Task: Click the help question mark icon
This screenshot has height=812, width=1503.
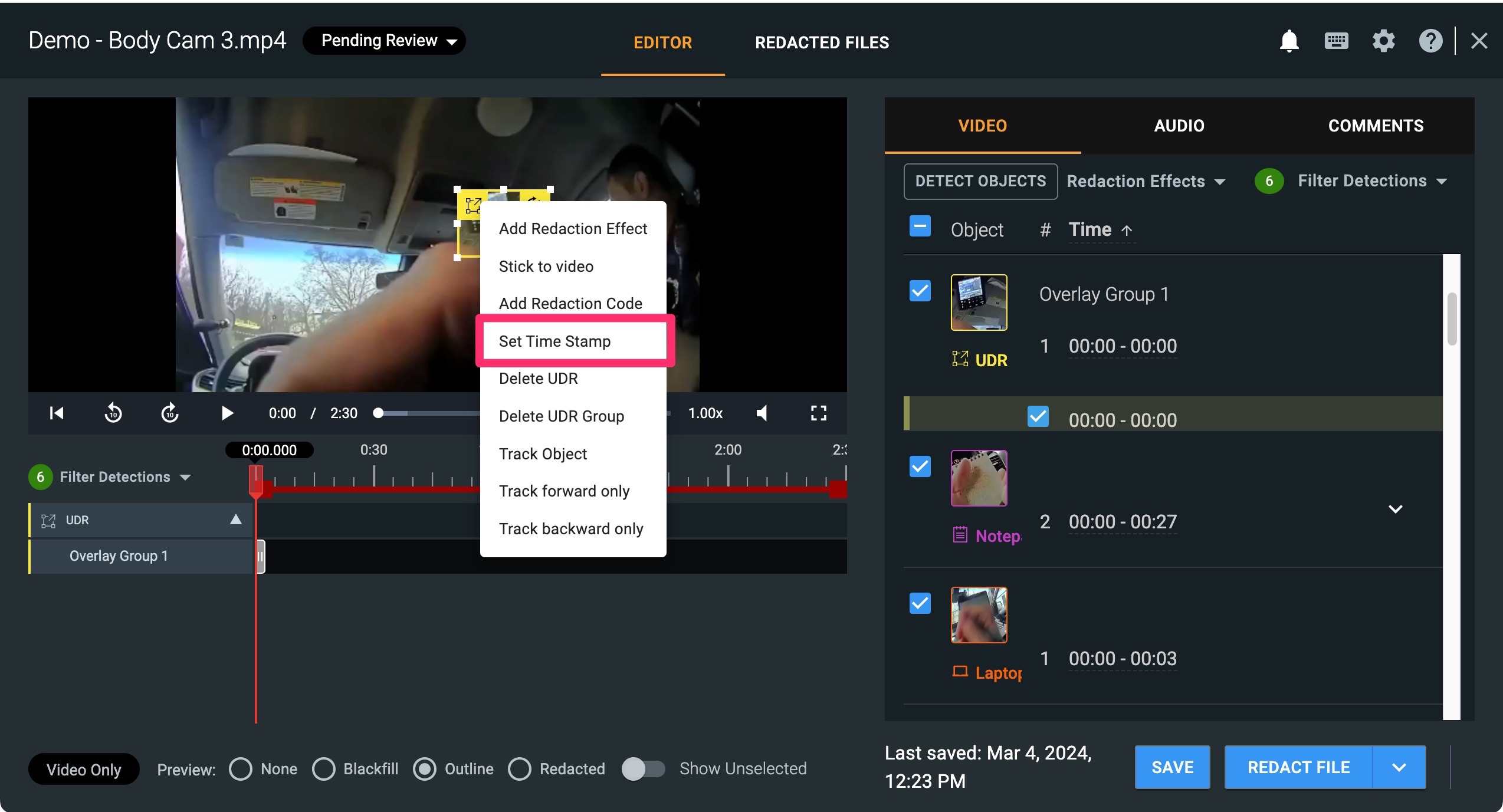Action: [1430, 41]
